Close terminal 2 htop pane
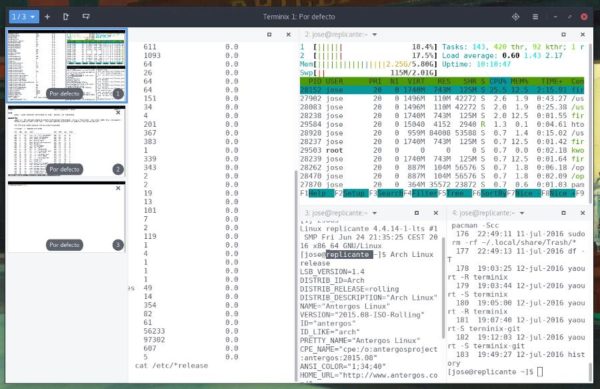This screenshot has height=389, width=600. click(583, 34)
